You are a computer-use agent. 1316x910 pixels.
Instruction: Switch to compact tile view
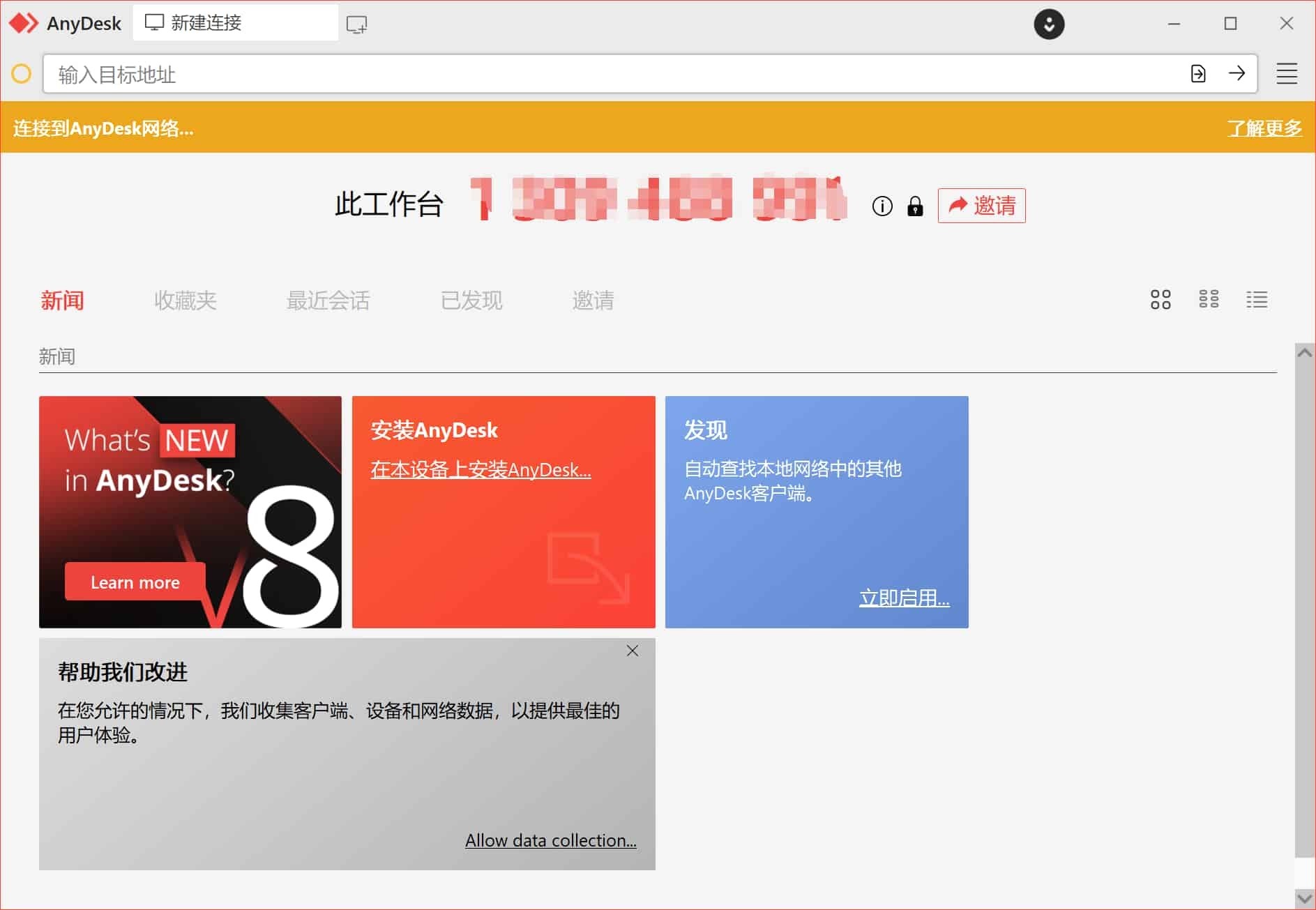[1209, 300]
